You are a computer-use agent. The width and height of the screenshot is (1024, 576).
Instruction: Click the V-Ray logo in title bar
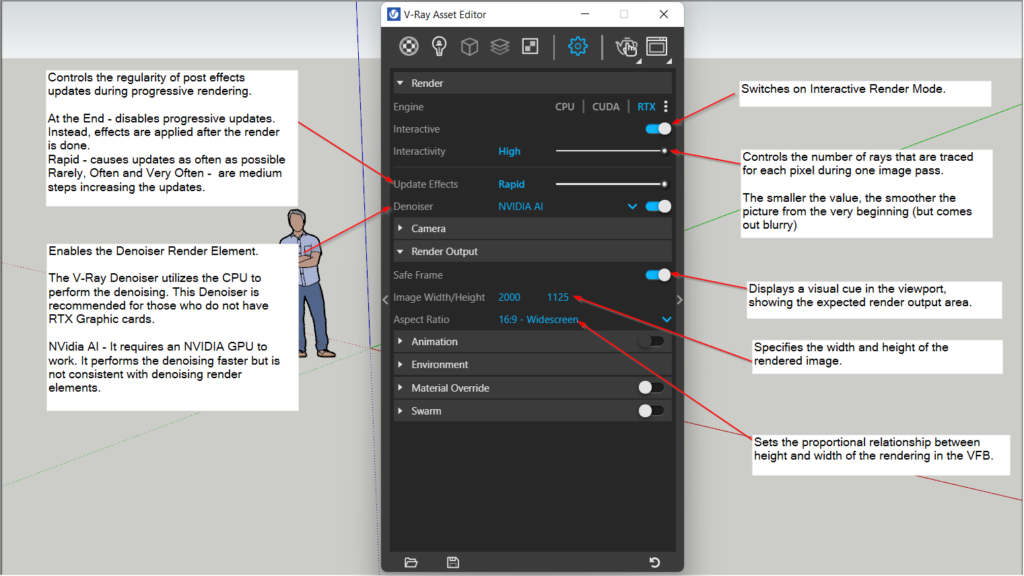(x=394, y=14)
